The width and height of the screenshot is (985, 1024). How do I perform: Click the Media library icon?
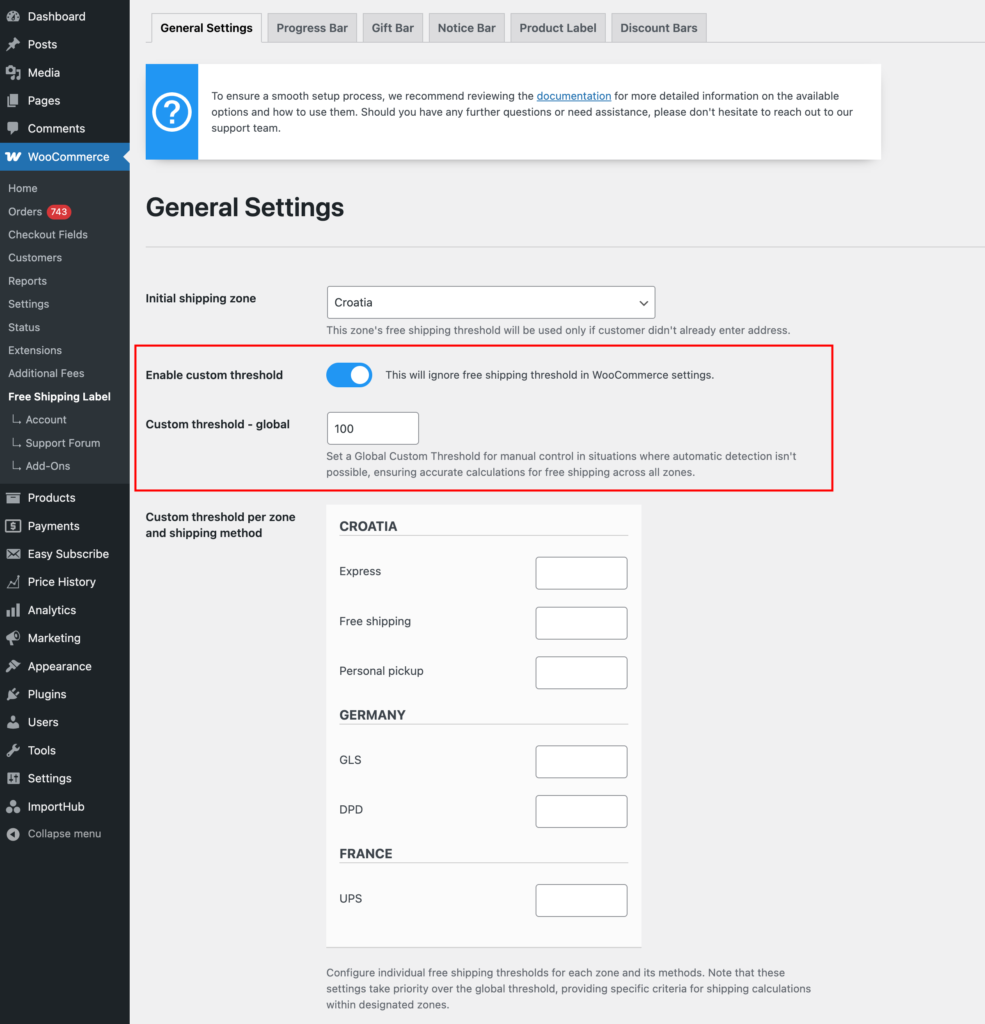point(13,73)
